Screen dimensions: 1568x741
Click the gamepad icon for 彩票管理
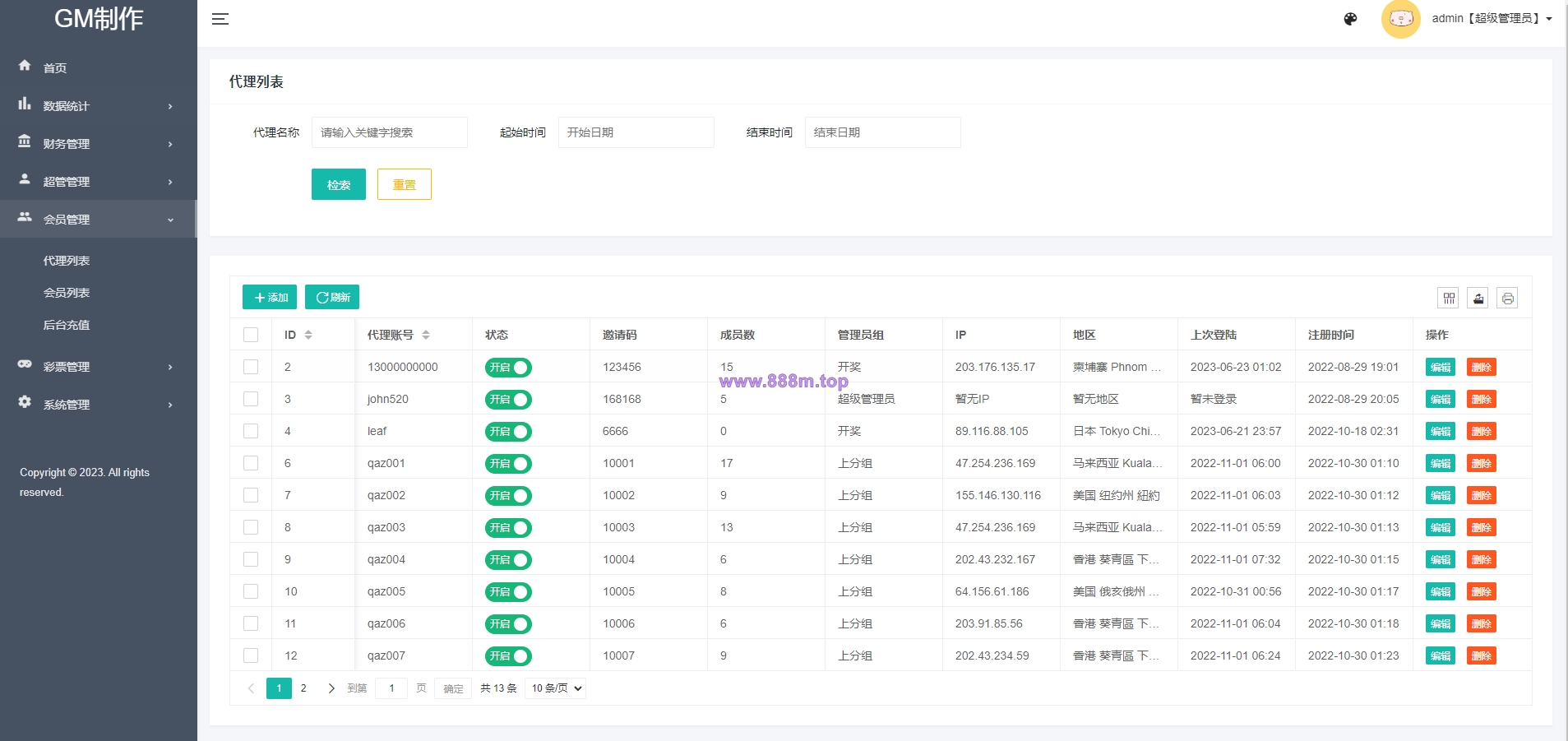[25, 364]
